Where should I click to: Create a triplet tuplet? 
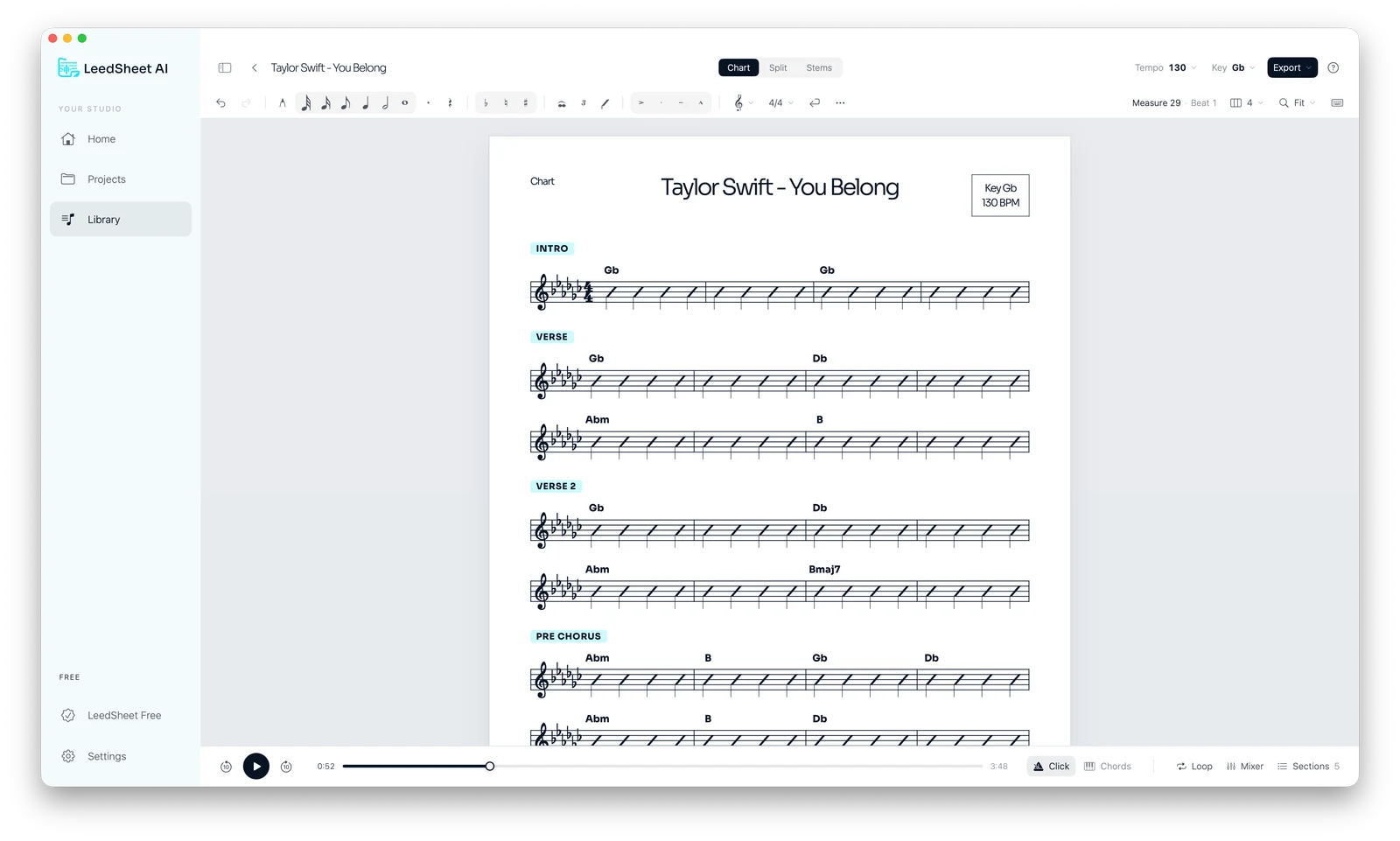[x=584, y=103]
